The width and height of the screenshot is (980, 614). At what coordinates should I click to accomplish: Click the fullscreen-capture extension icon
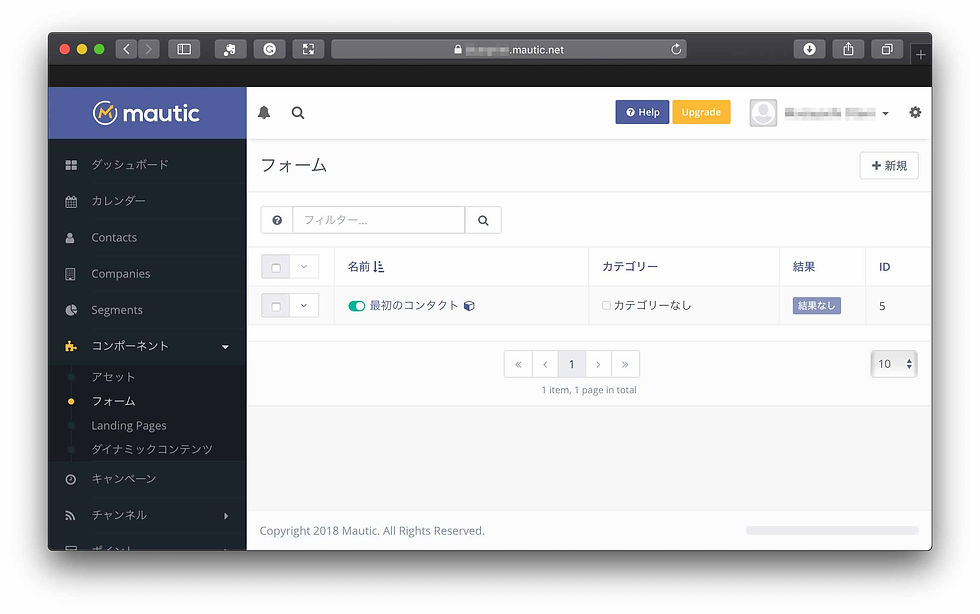(308, 49)
